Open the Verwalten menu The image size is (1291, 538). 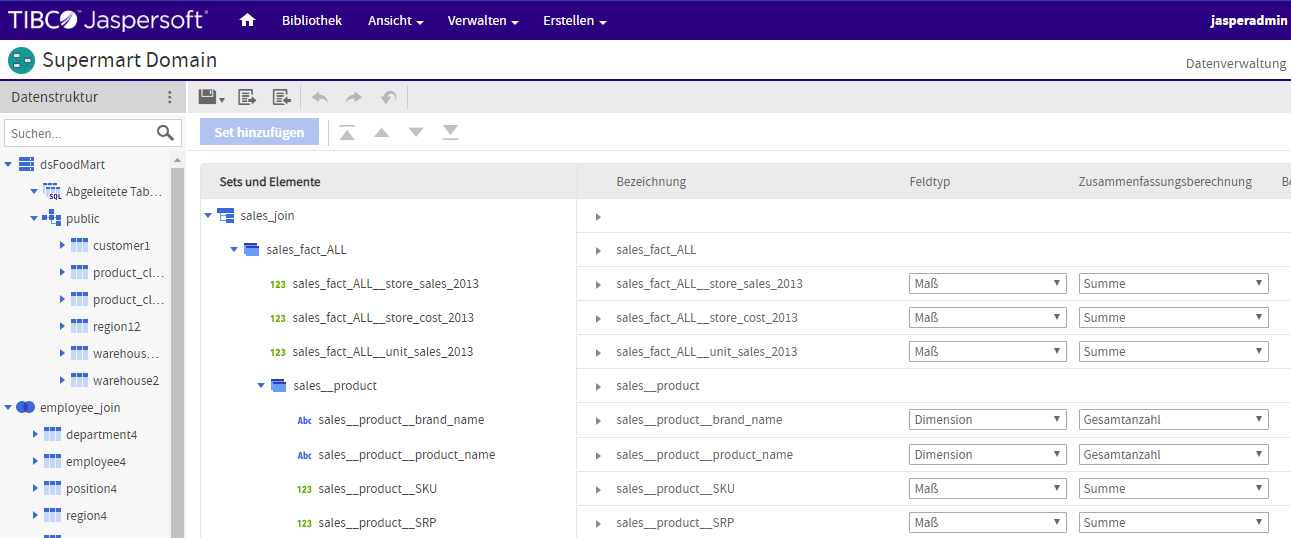pyautogui.click(x=482, y=21)
